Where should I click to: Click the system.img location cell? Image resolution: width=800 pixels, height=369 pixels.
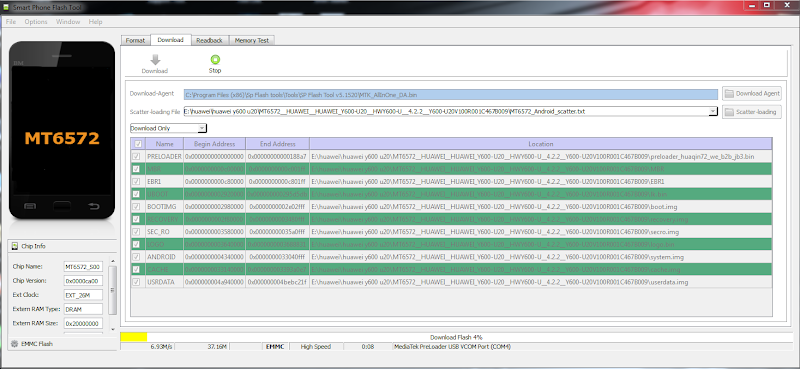(x=540, y=257)
